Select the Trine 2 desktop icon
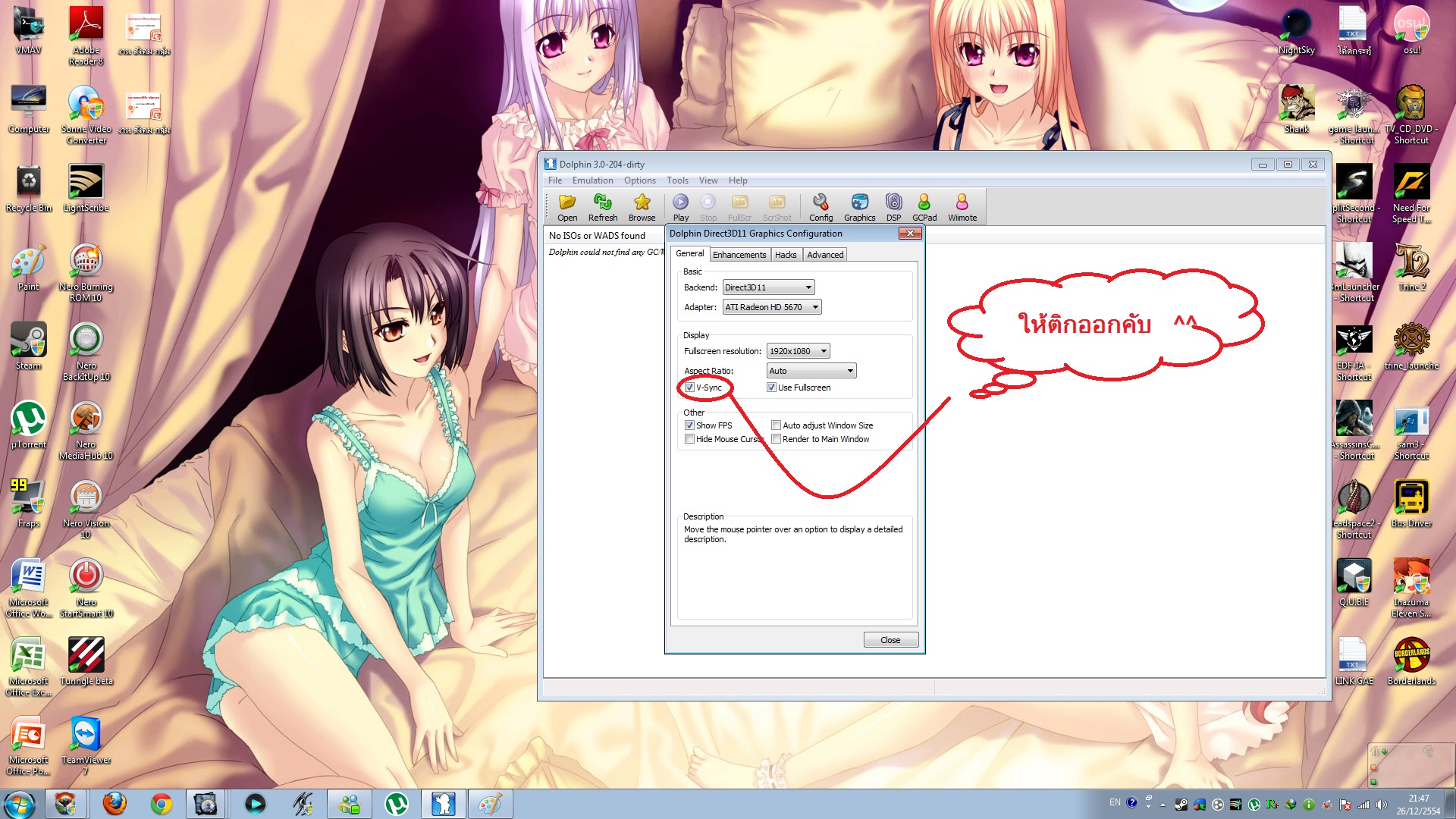The height and width of the screenshot is (819, 1456). tap(1411, 267)
